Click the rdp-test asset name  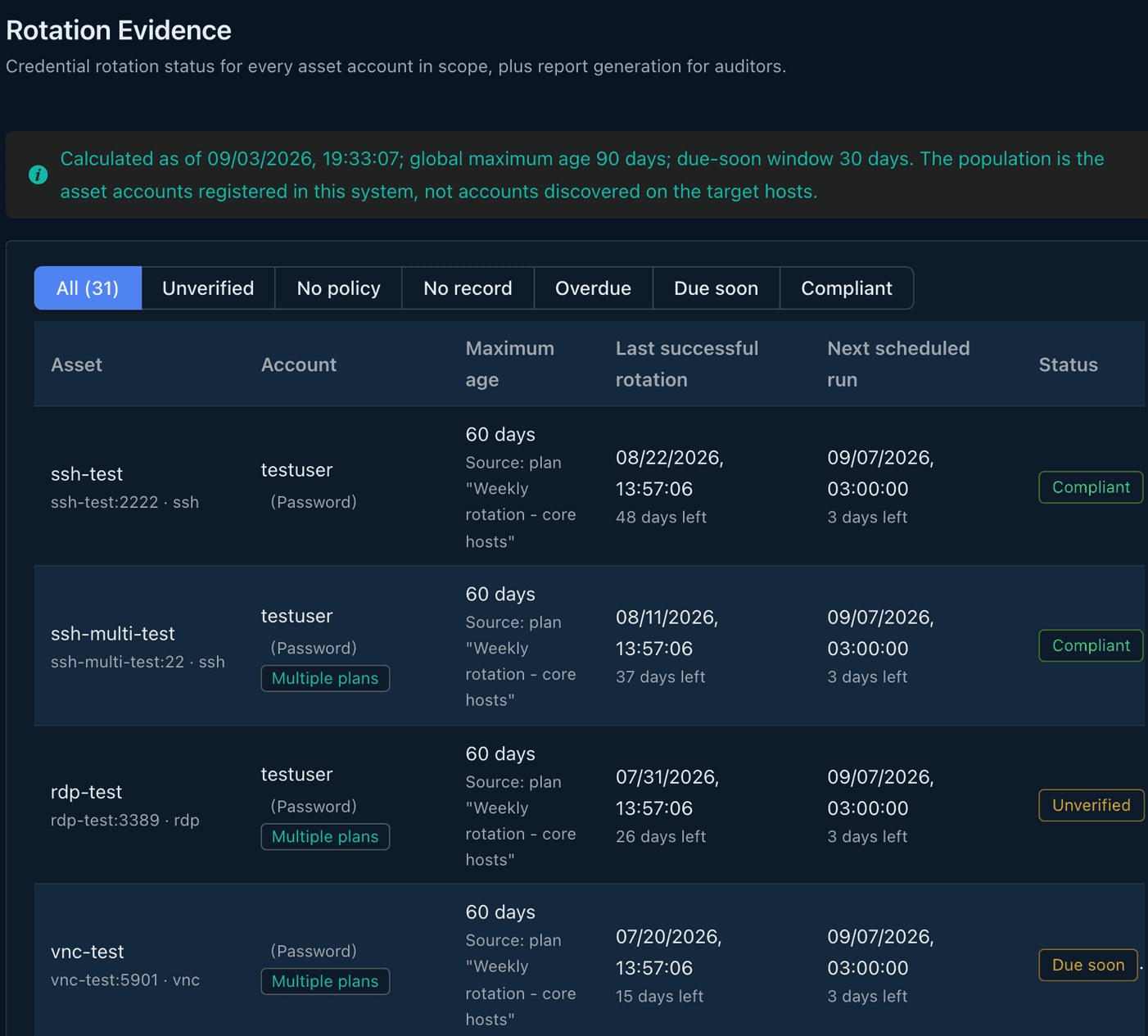pyautogui.click(x=86, y=792)
